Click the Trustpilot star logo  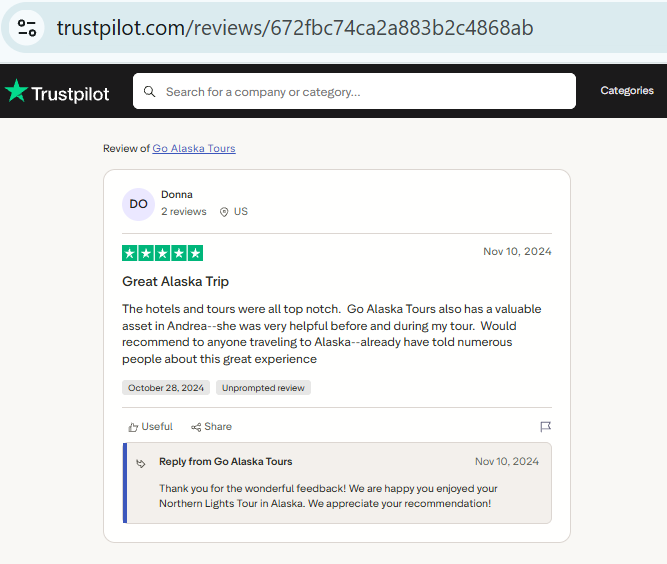16,91
